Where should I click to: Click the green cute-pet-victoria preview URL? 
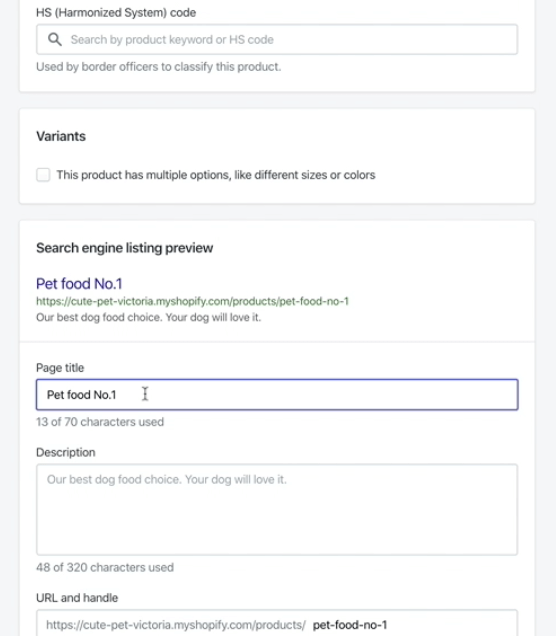coord(192,301)
